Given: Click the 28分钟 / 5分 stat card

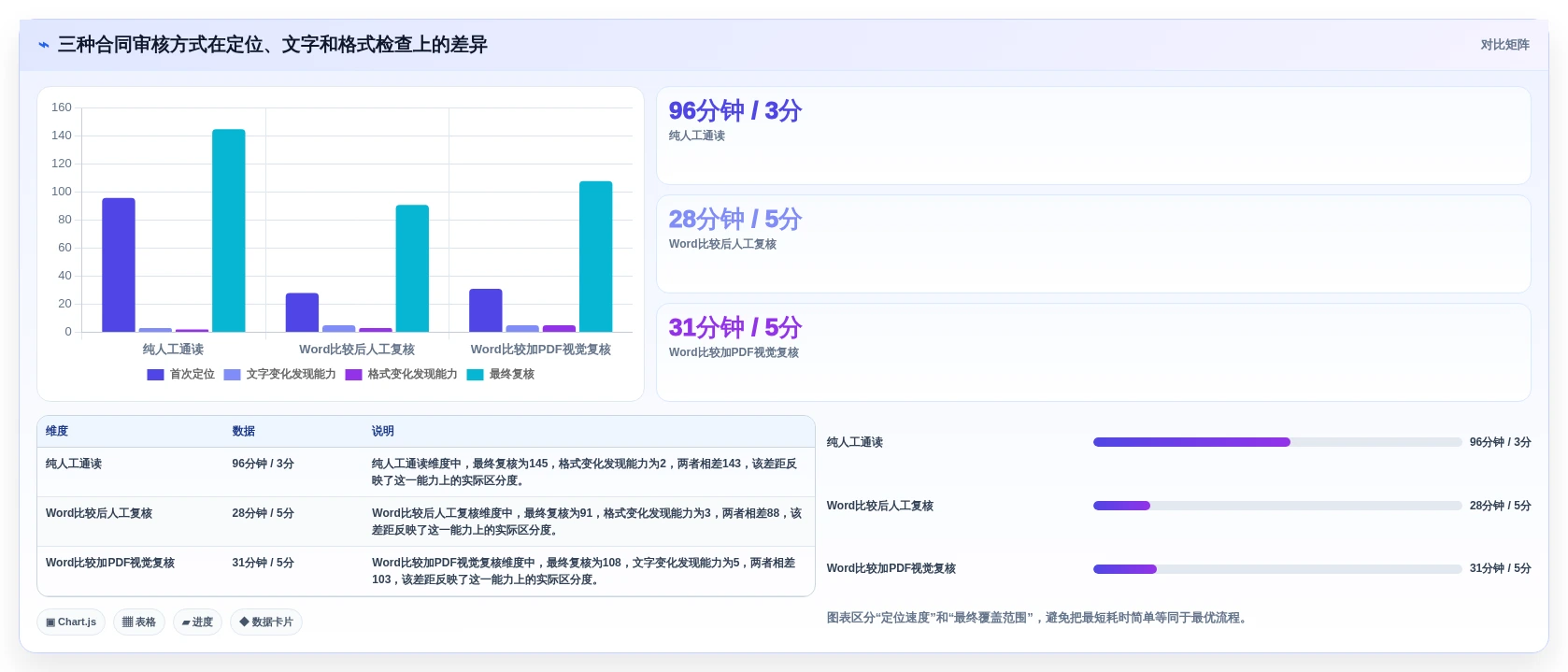Looking at the screenshot, I should pos(1093,244).
